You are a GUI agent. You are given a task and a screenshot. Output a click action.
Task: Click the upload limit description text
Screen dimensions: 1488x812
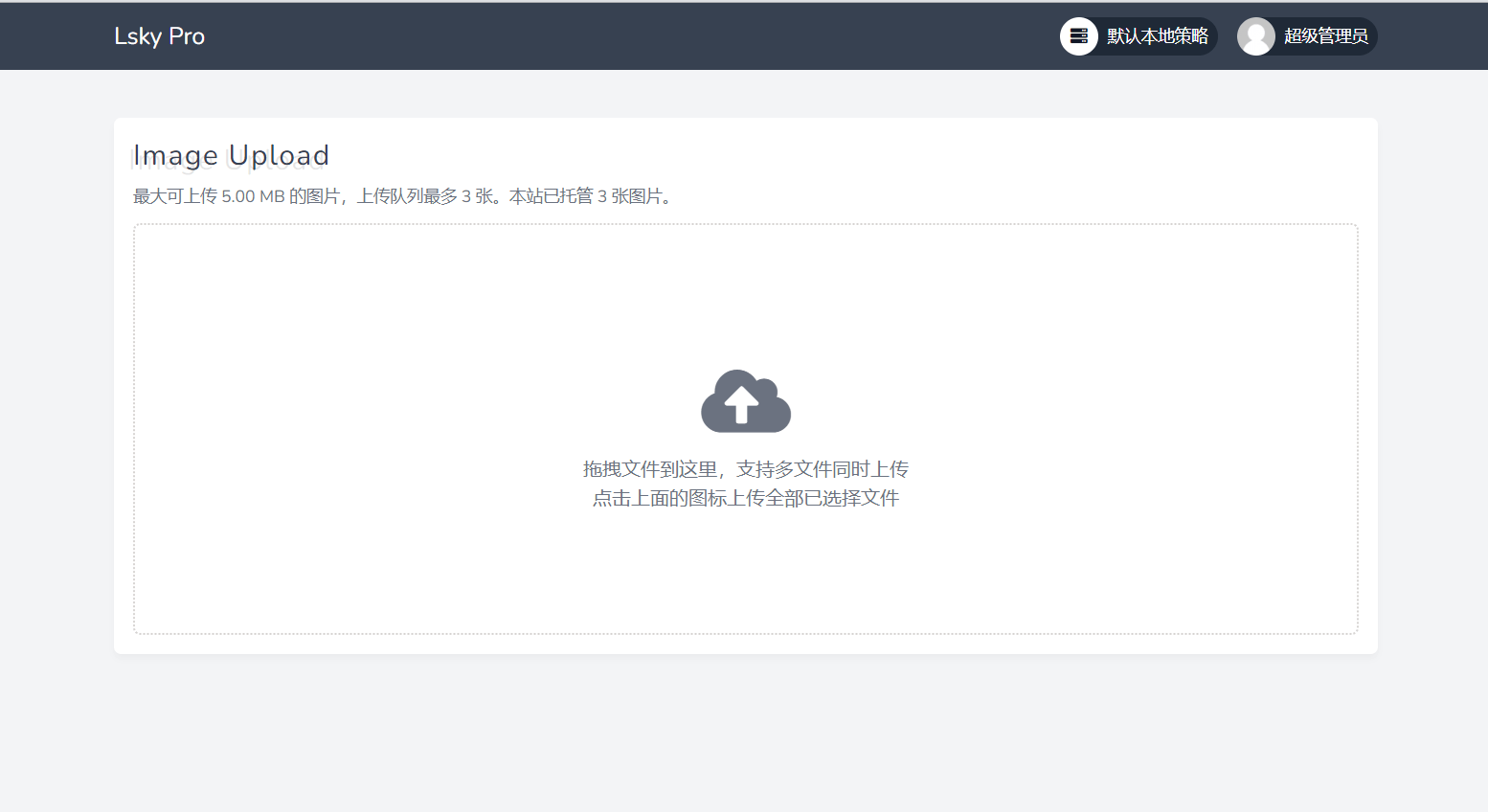coord(403,196)
